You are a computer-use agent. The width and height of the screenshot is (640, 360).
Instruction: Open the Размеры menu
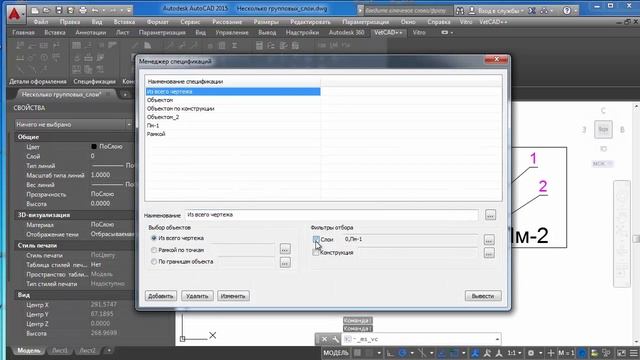tap(266, 22)
